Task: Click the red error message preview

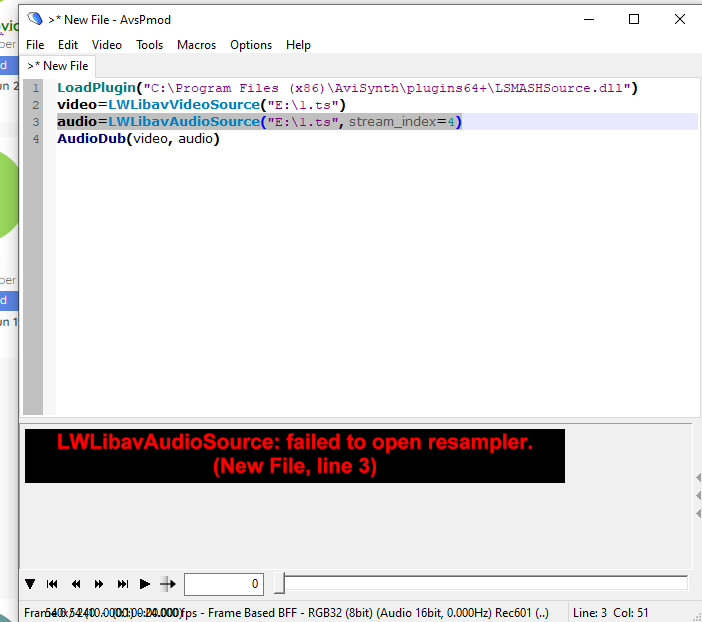Action: (295, 456)
